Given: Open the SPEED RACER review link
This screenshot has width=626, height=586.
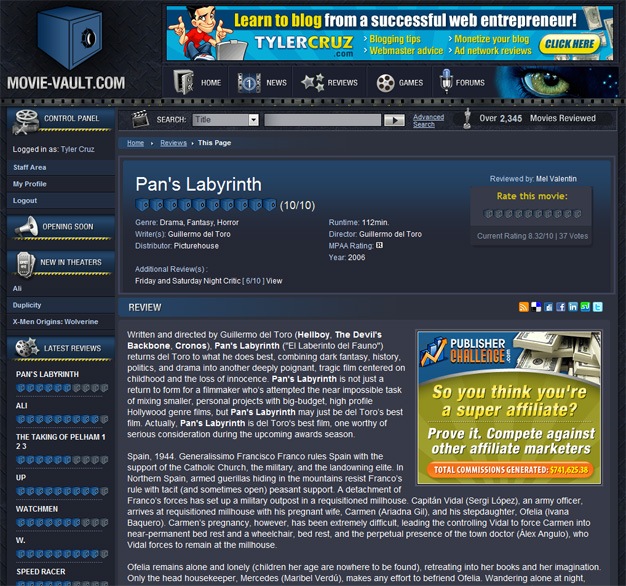Looking at the screenshot, I should click(x=41, y=572).
